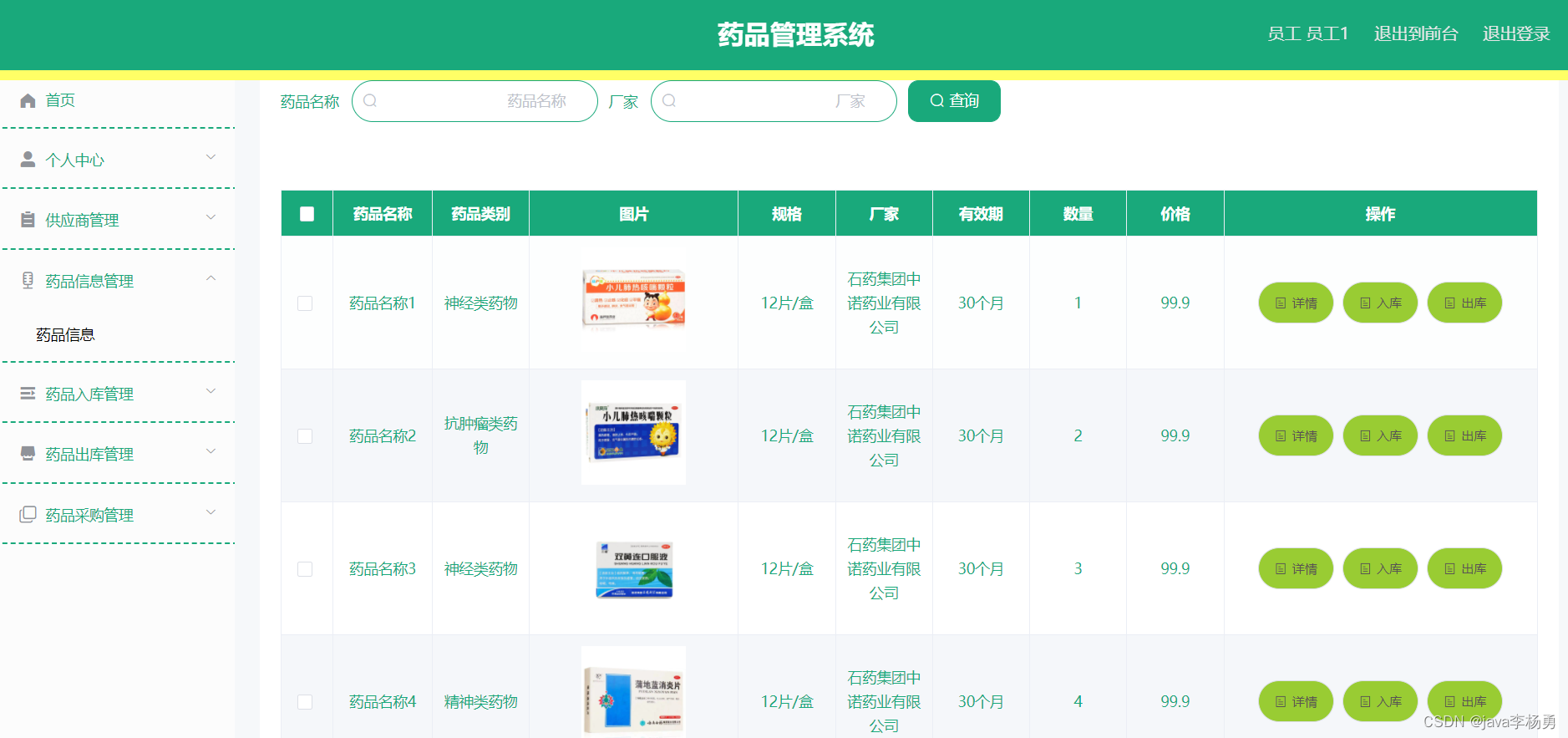The width and height of the screenshot is (1568, 738).
Task: Open 详情 for 药品名称2
Action: coord(1296,435)
